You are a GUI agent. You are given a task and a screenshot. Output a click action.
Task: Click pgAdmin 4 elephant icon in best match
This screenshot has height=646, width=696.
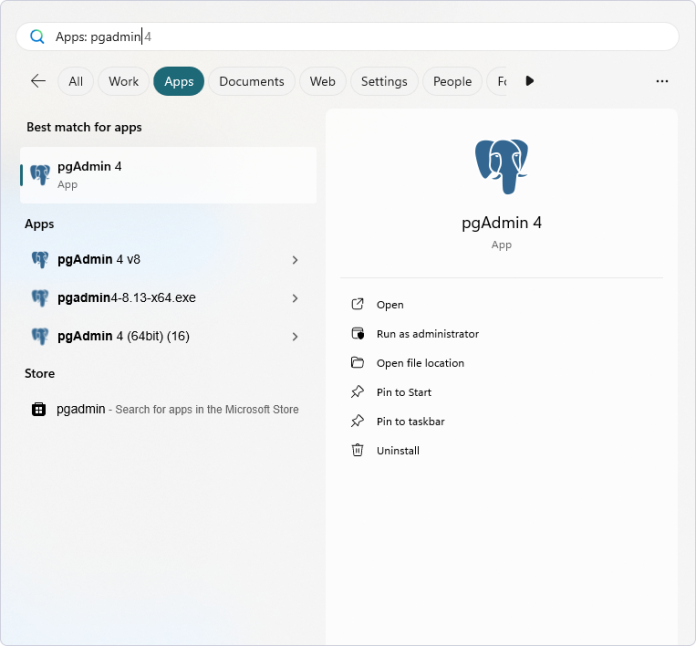[x=40, y=175]
